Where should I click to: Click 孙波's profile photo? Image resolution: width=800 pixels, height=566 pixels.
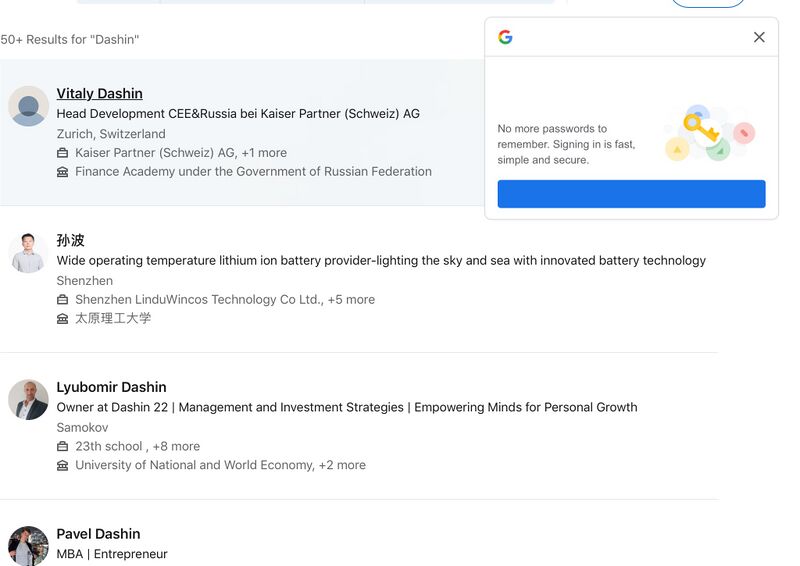[28, 253]
